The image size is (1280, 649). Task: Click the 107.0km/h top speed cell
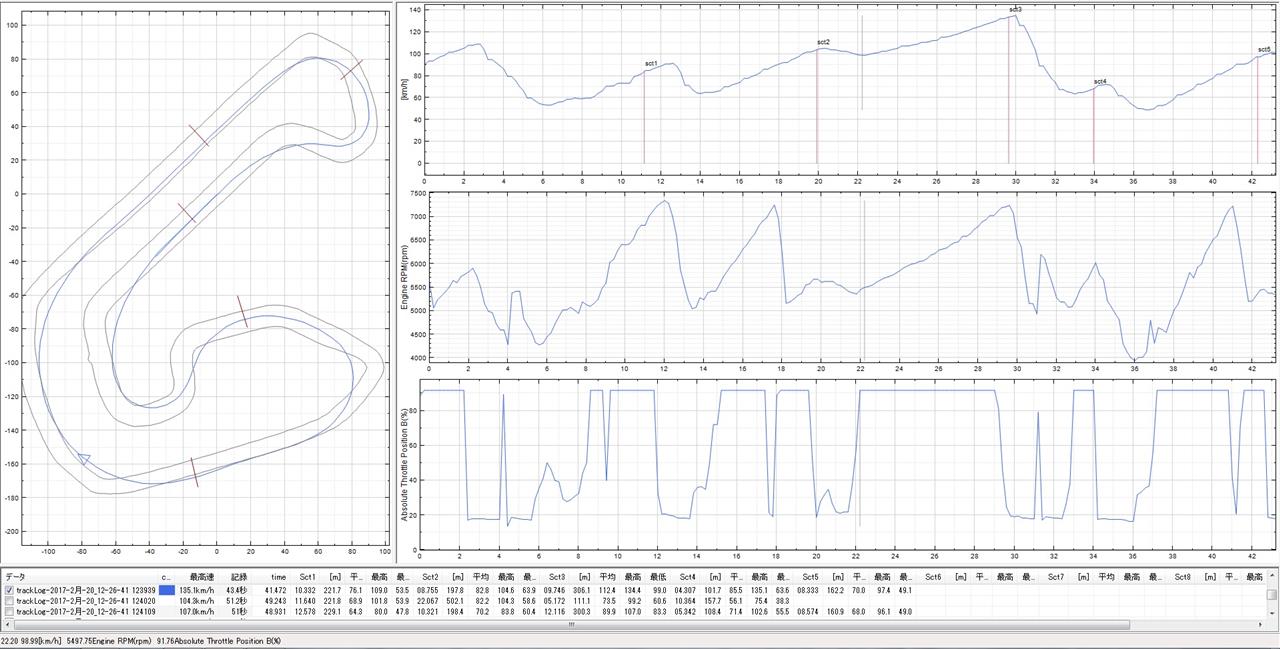click(x=197, y=611)
